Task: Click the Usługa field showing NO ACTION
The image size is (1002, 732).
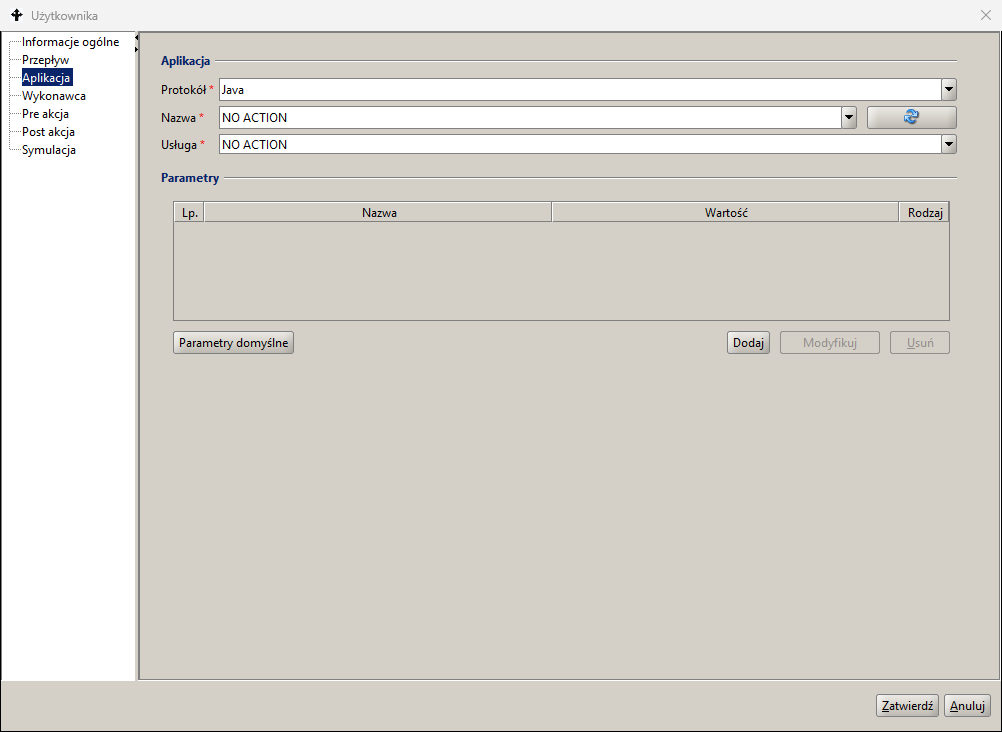Action: (580, 144)
